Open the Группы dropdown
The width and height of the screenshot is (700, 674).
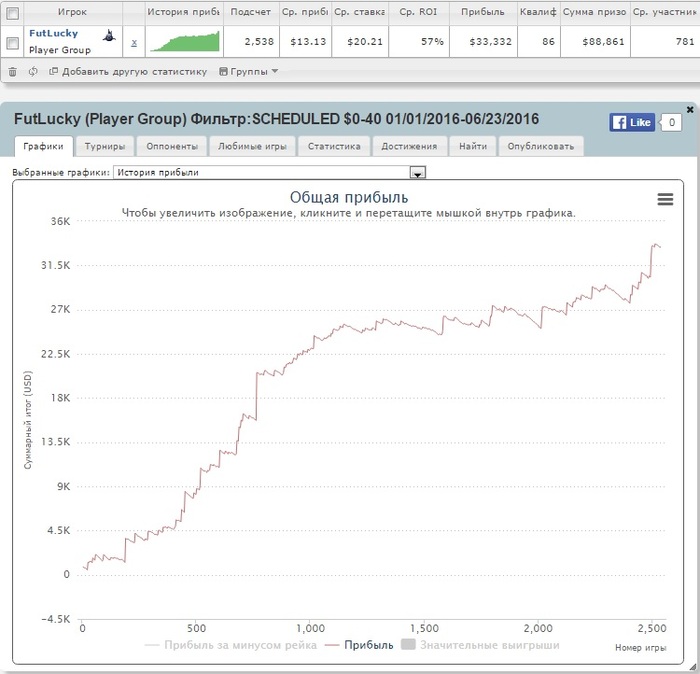(249, 71)
